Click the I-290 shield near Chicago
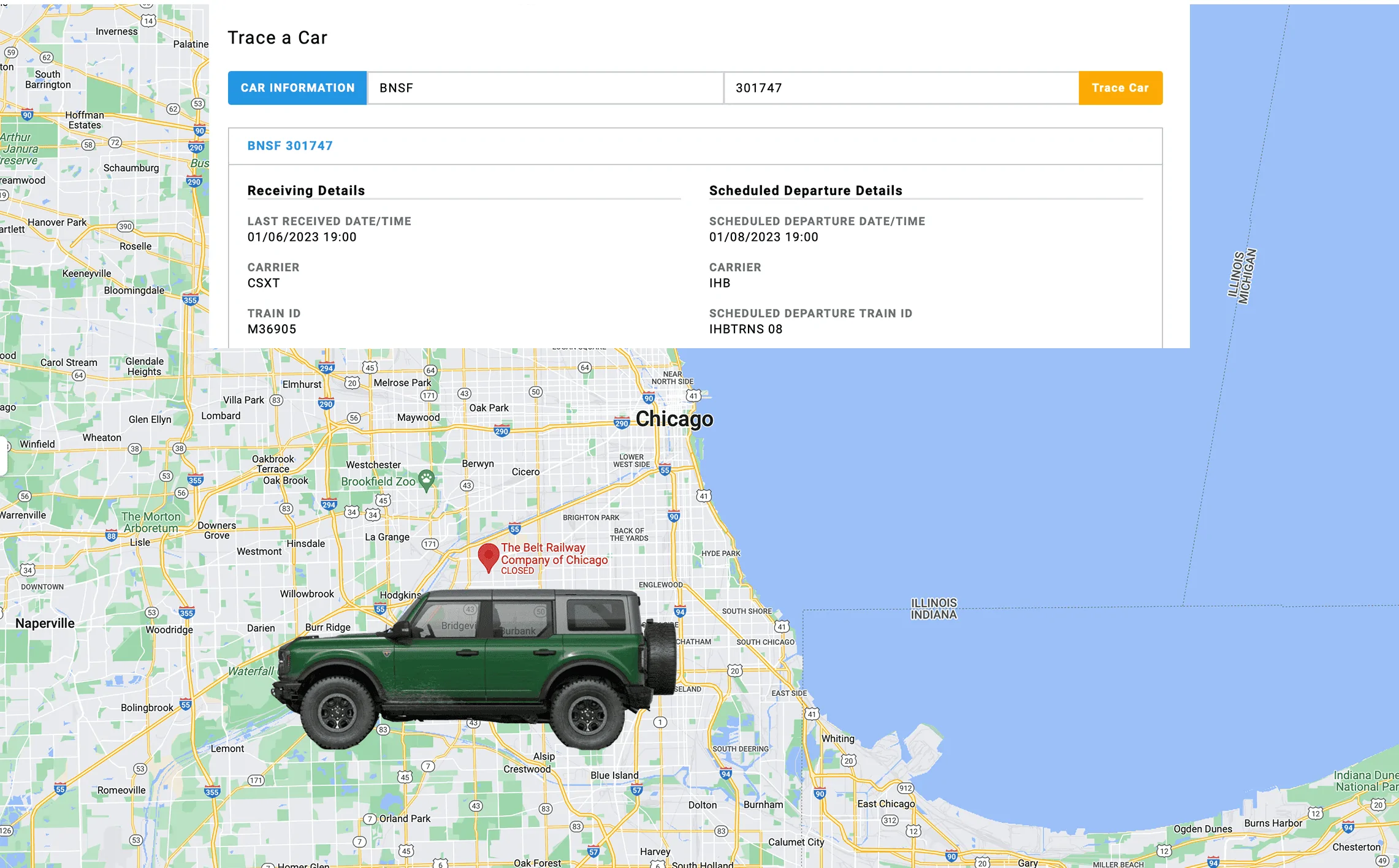Screen dimensions: 1399x868 (x=622, y=423)
